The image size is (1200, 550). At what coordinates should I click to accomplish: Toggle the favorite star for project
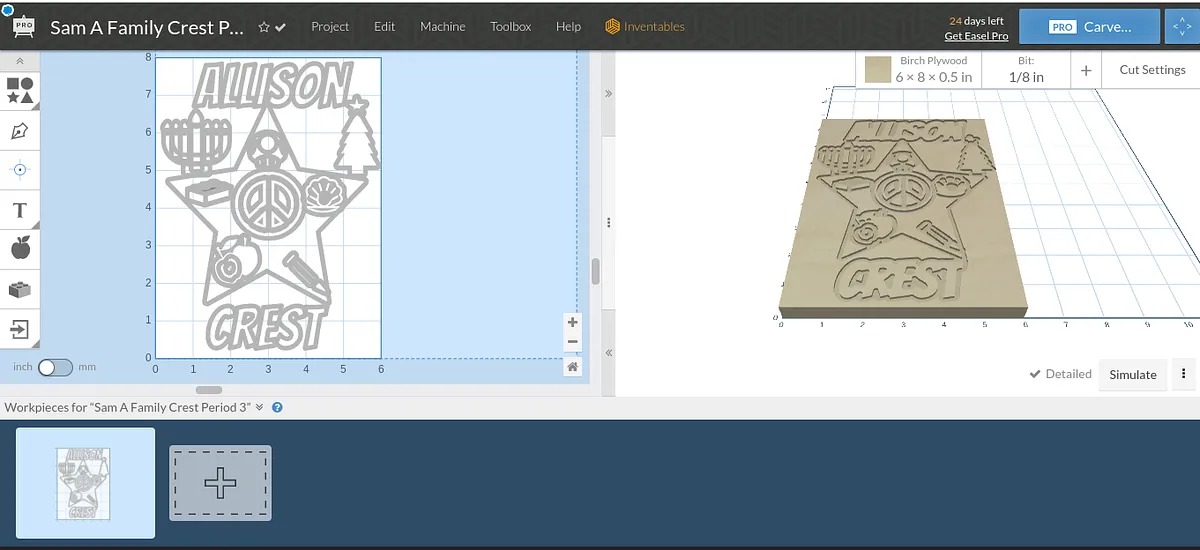(264, 27)
